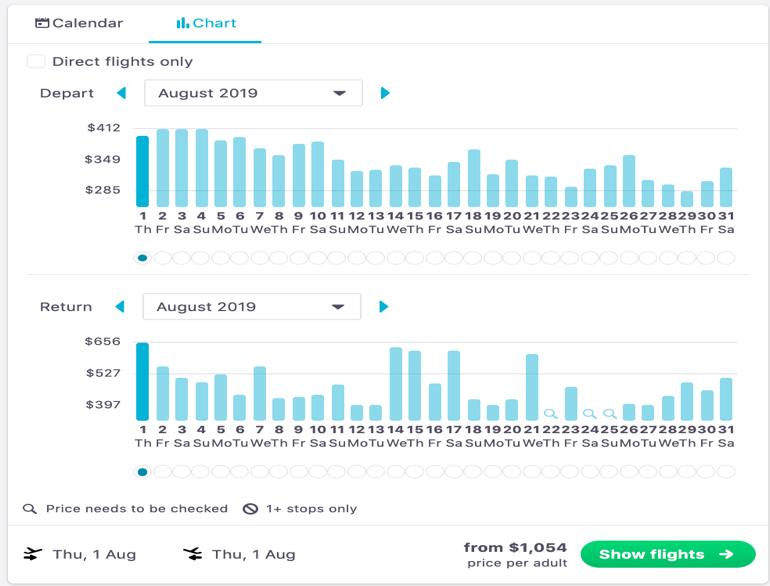The height and width of the screenshot is (586, 770).
Task: Select depart price bar for day 18
Action: coord(473,178)
